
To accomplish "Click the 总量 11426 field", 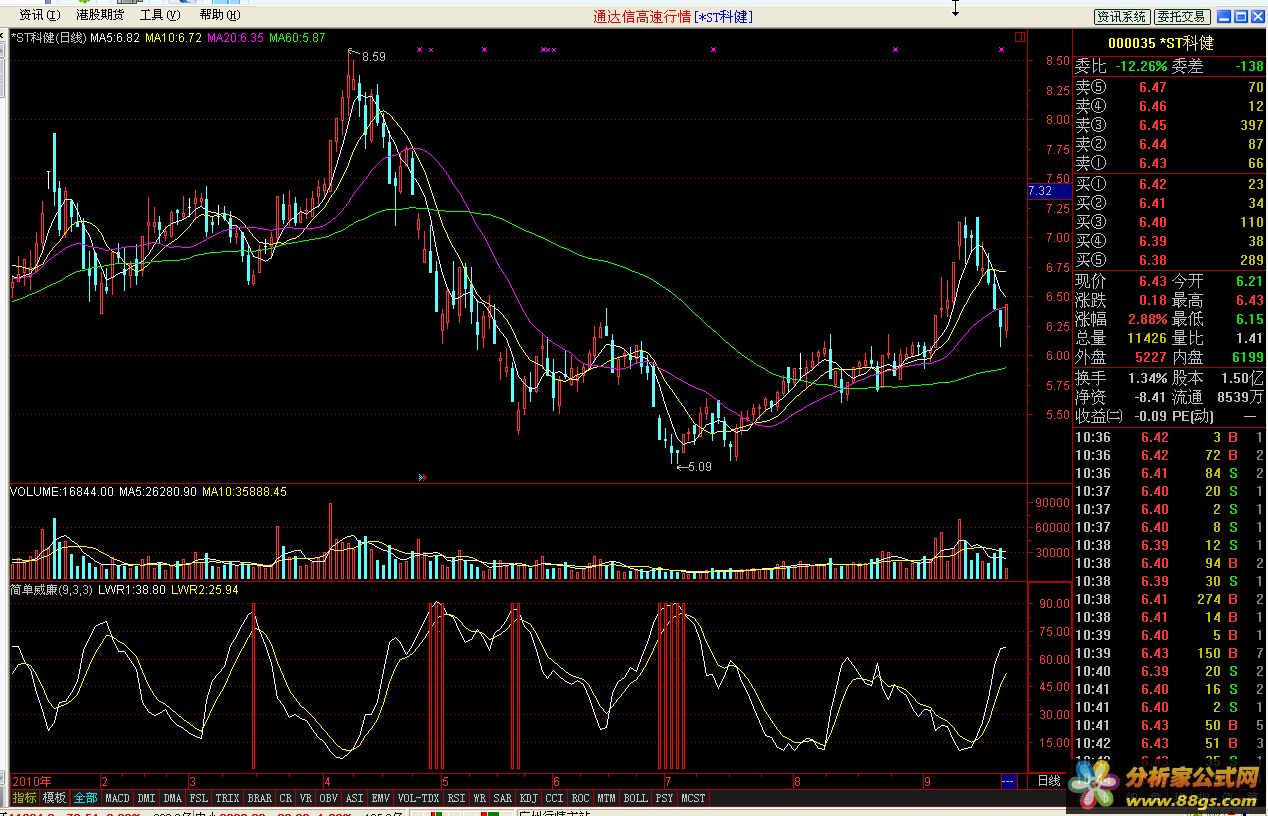I will 1121,338.
